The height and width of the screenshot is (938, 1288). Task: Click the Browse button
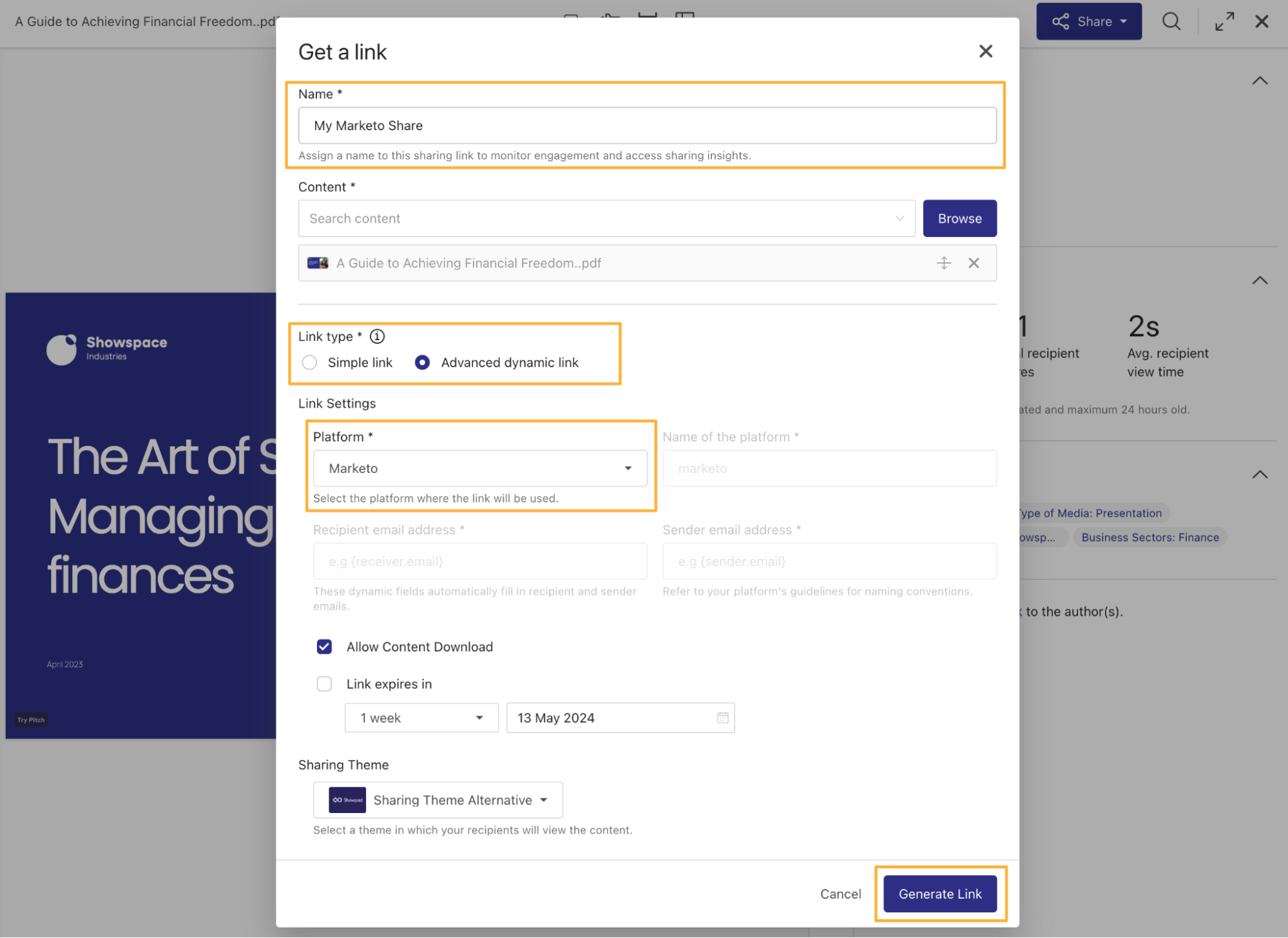tap(959, 218)
